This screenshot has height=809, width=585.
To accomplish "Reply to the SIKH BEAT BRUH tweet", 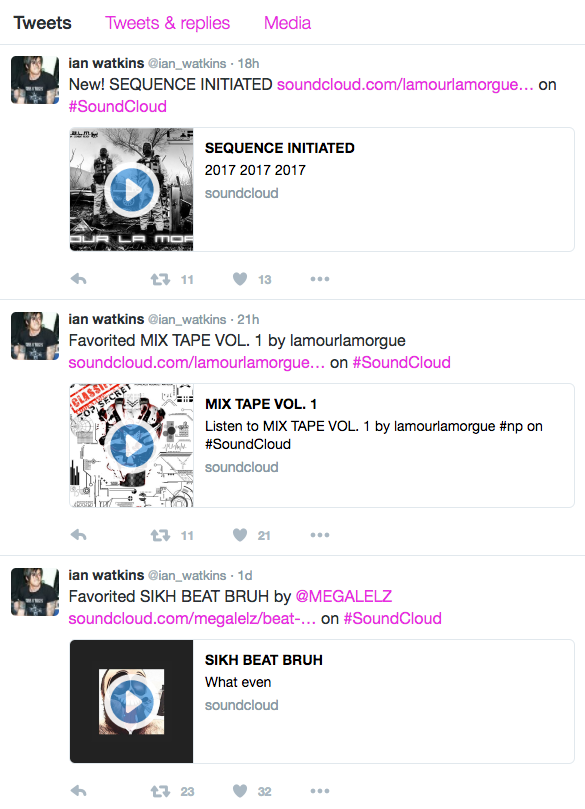I will (78, 791).
